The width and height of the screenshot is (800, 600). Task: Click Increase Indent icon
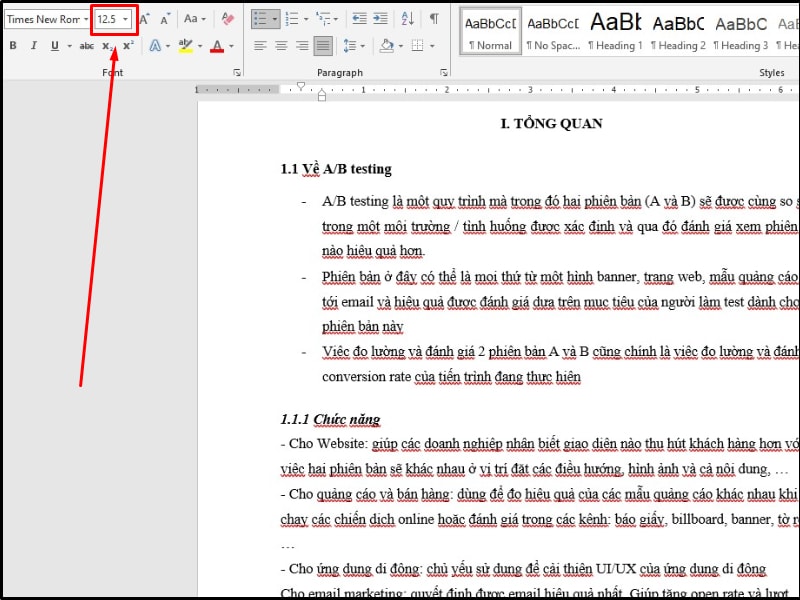point(380,19)
